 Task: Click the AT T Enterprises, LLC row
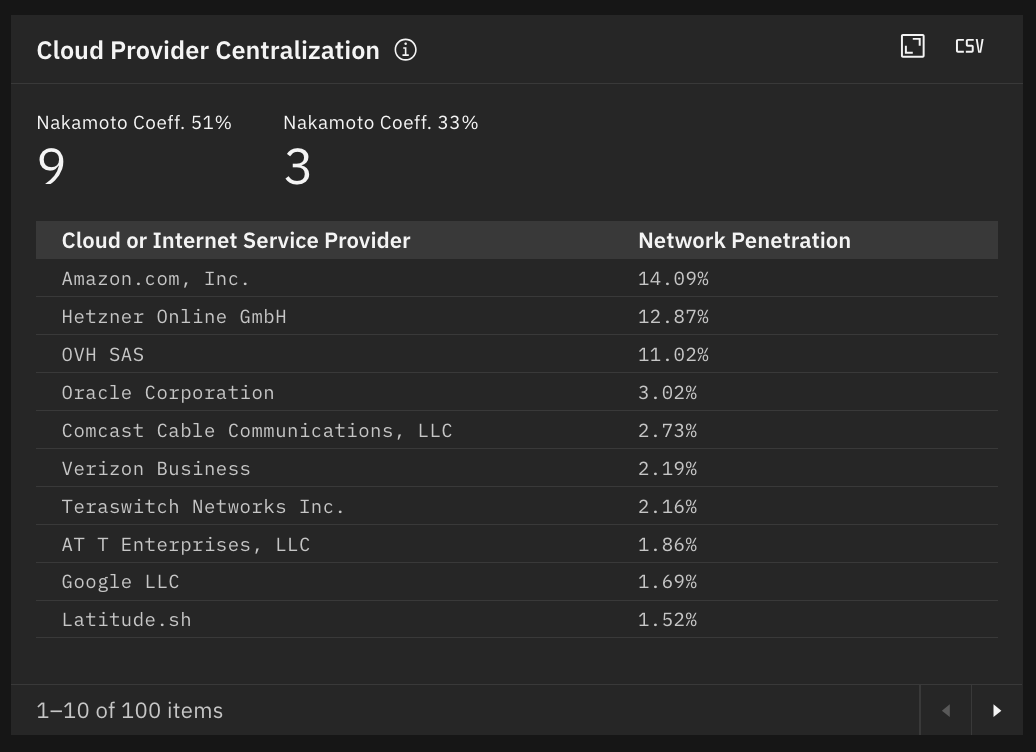coord(186,545)
